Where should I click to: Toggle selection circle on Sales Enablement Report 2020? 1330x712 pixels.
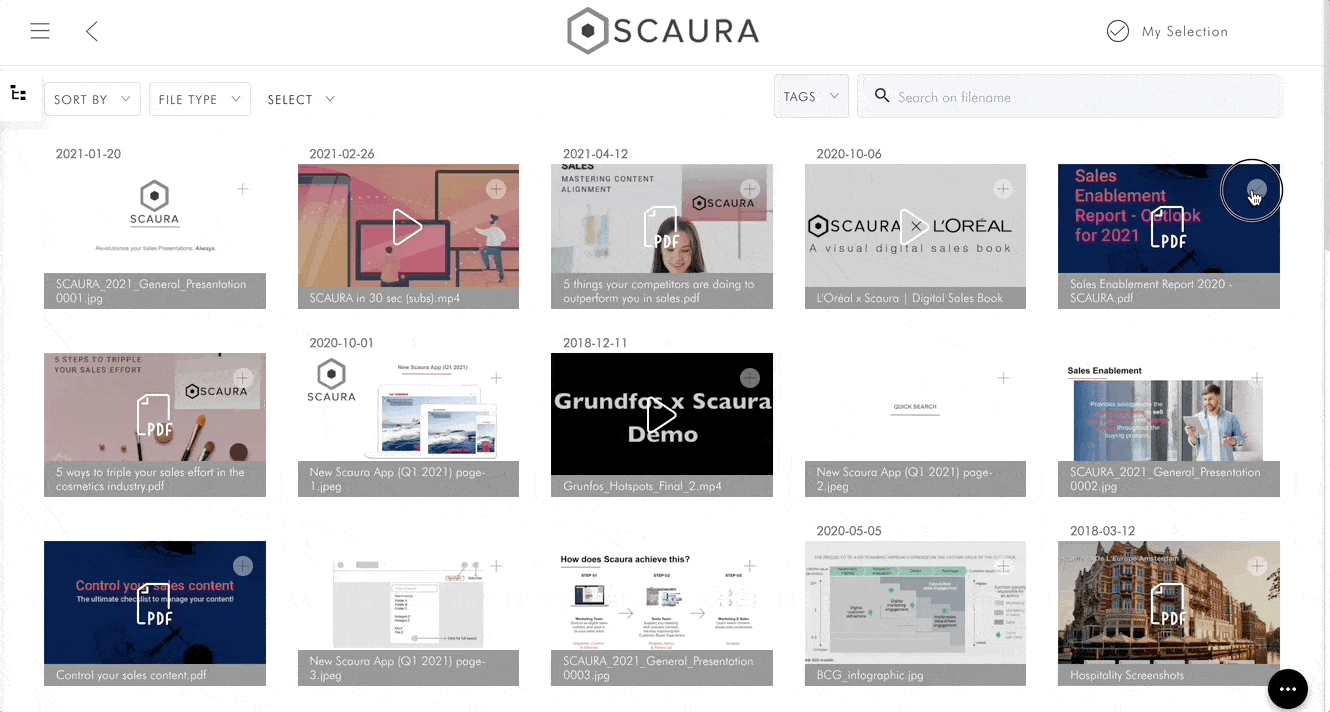coord(1257,189)
